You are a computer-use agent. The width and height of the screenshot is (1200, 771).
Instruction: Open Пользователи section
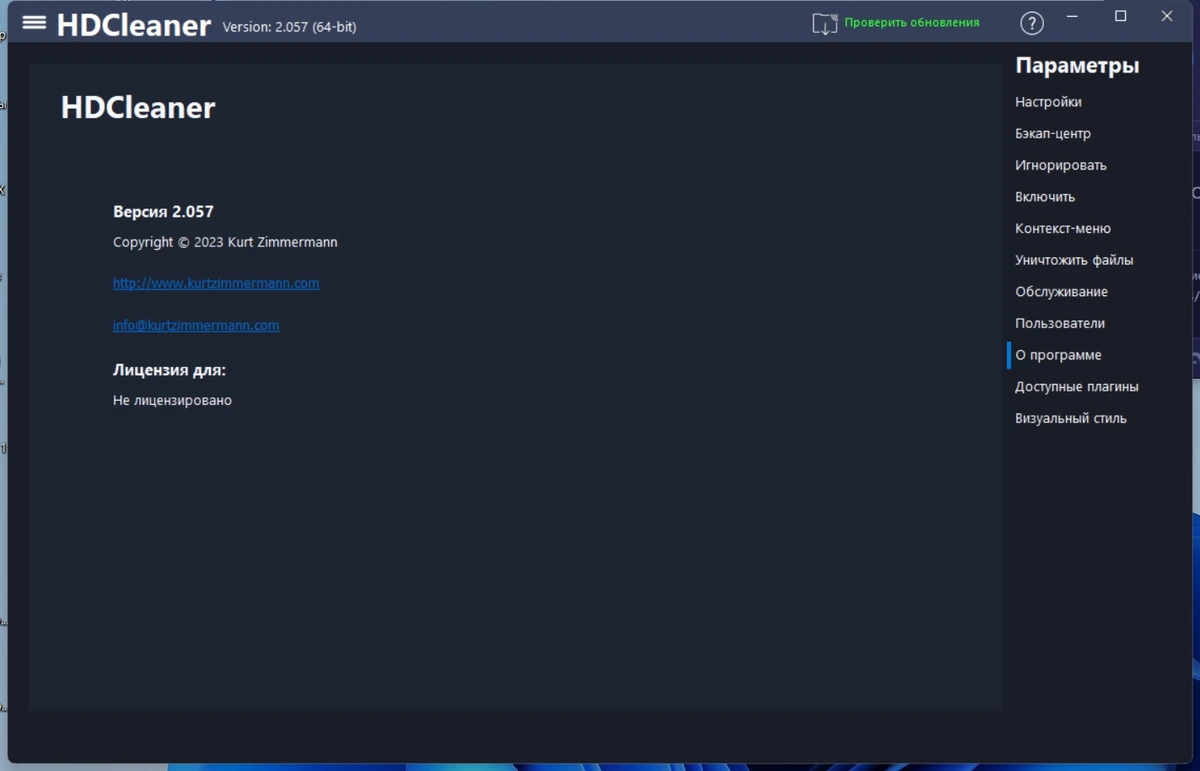(x=1060, y=324)
